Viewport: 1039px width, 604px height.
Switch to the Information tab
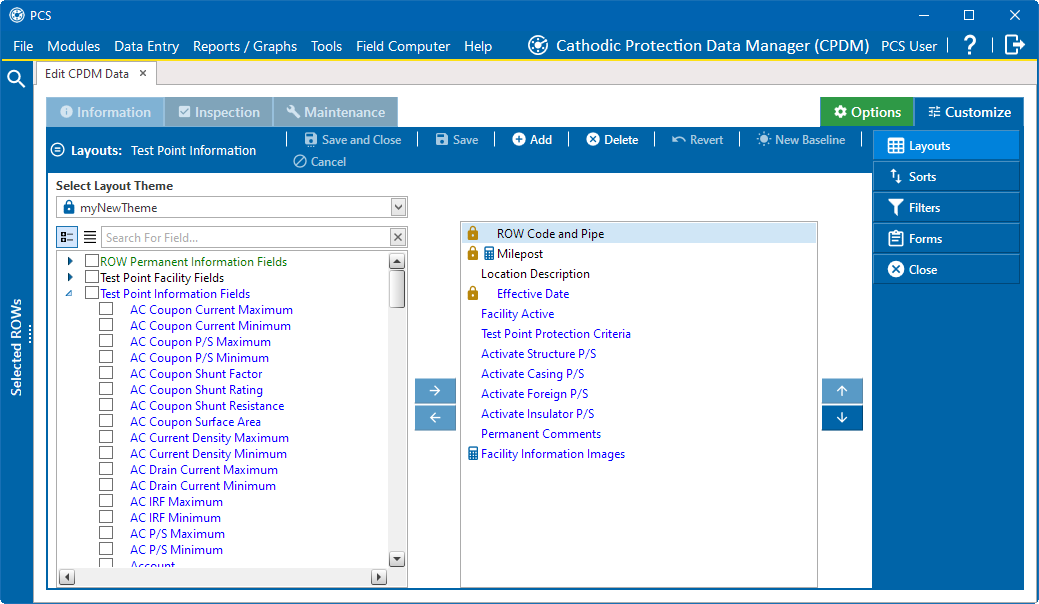[105, 112]
